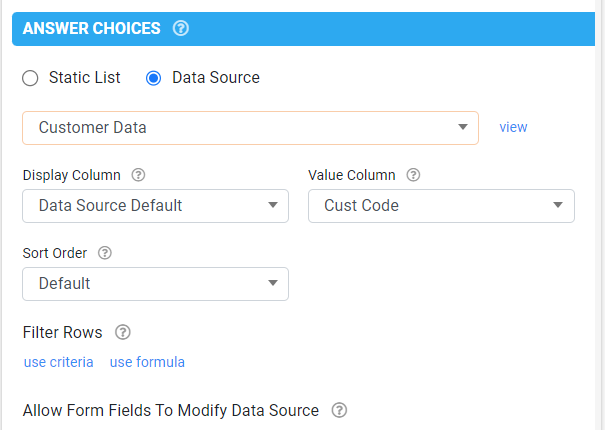The height and width of the screenshot is (430, 605).
Task: Show help for Sort Order
Action: pyautogui.click(x=105, y=253)
